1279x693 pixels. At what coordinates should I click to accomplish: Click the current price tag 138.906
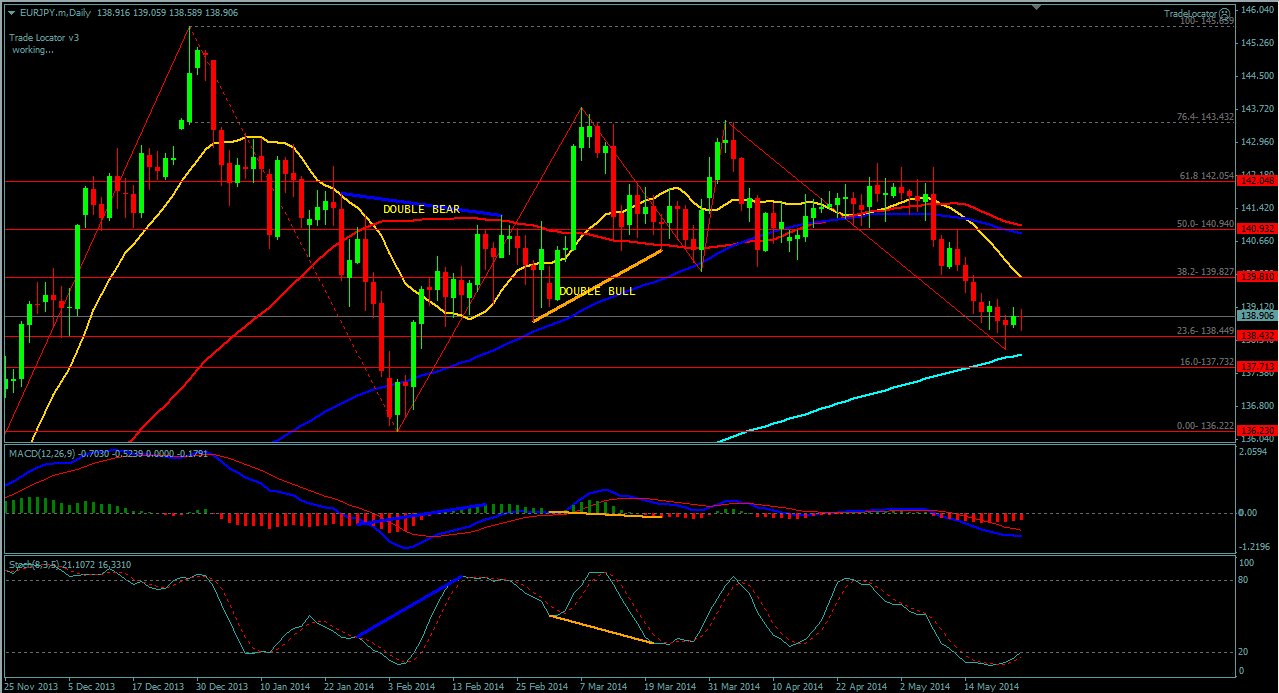[x=1256, y=315]
